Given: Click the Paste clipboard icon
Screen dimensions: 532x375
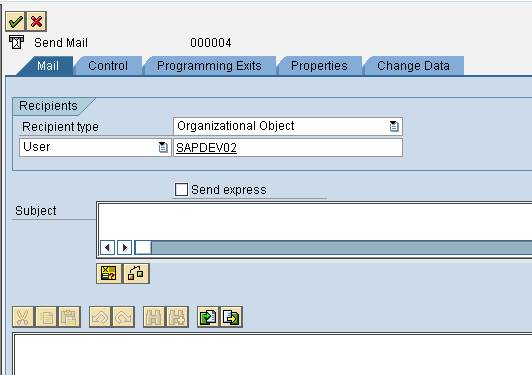Looking at the screenshot, I should [69, 317].
